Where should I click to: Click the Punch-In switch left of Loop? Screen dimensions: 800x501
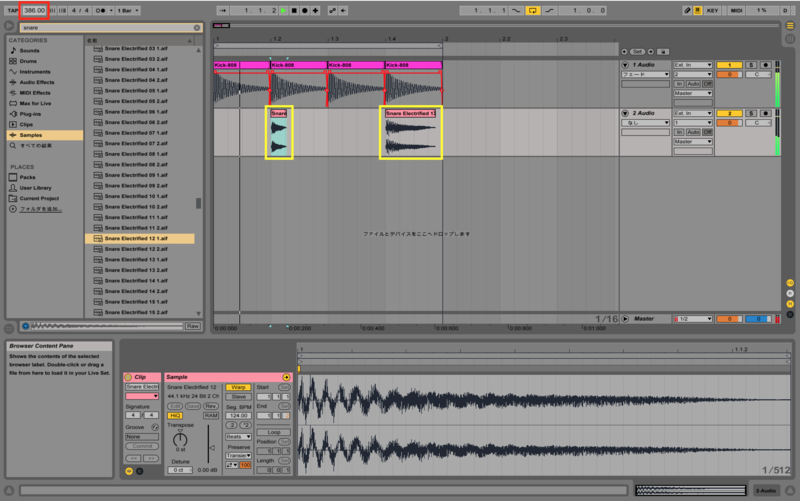(x=516, y=10)
